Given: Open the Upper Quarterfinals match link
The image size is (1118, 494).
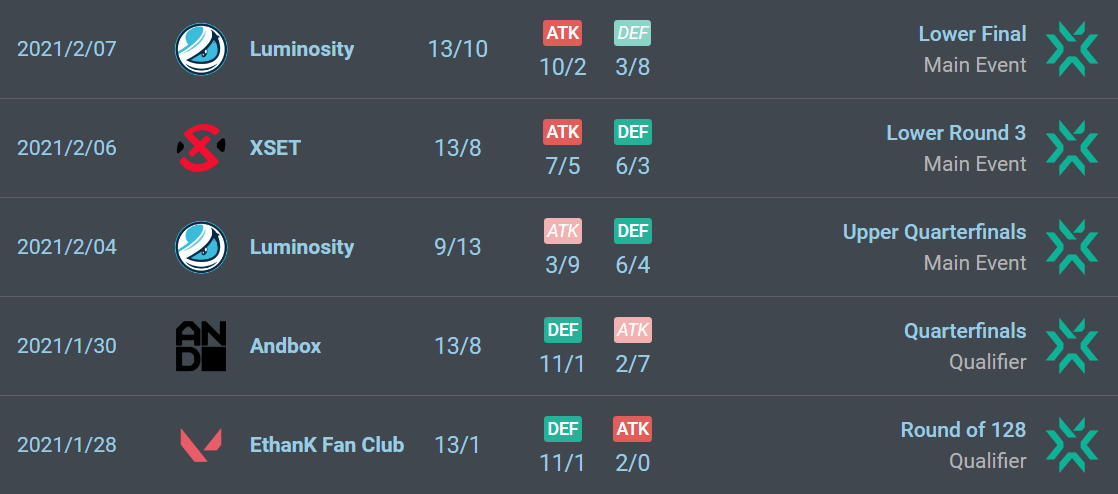Looking at the screenshot, I should [x=934, y=232].
